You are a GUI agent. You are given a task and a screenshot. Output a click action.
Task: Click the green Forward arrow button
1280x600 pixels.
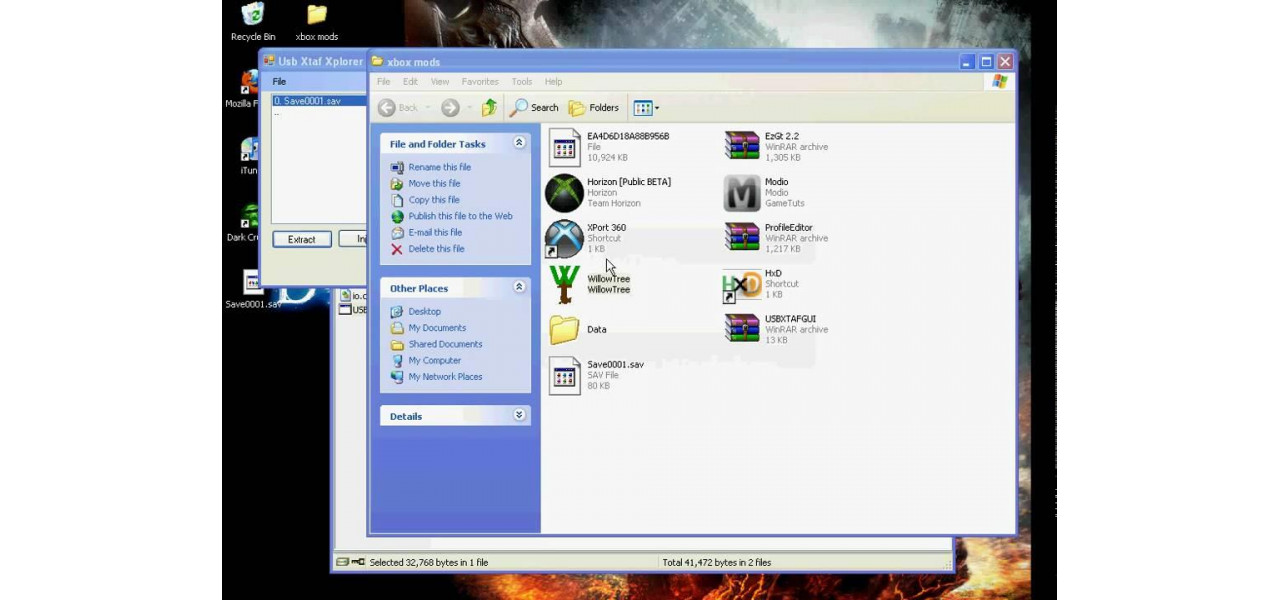pyautogui.click(x=450, y=108)
